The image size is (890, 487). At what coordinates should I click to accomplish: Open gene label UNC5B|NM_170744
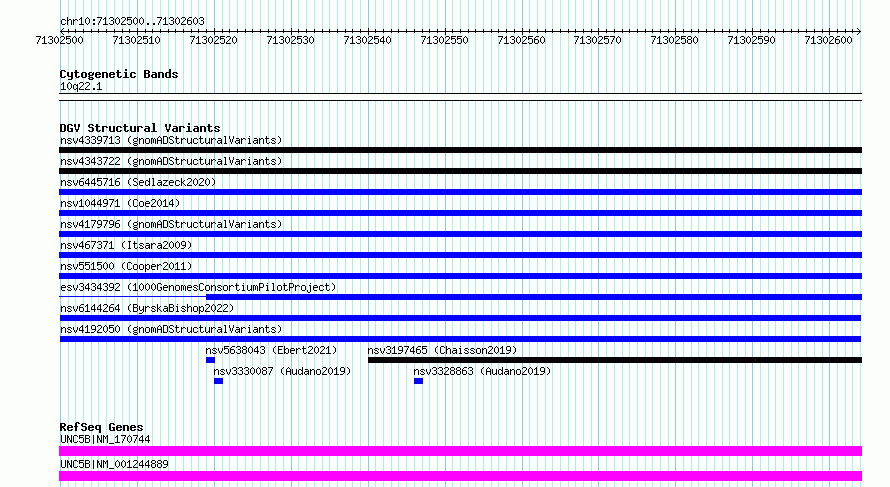105,439
